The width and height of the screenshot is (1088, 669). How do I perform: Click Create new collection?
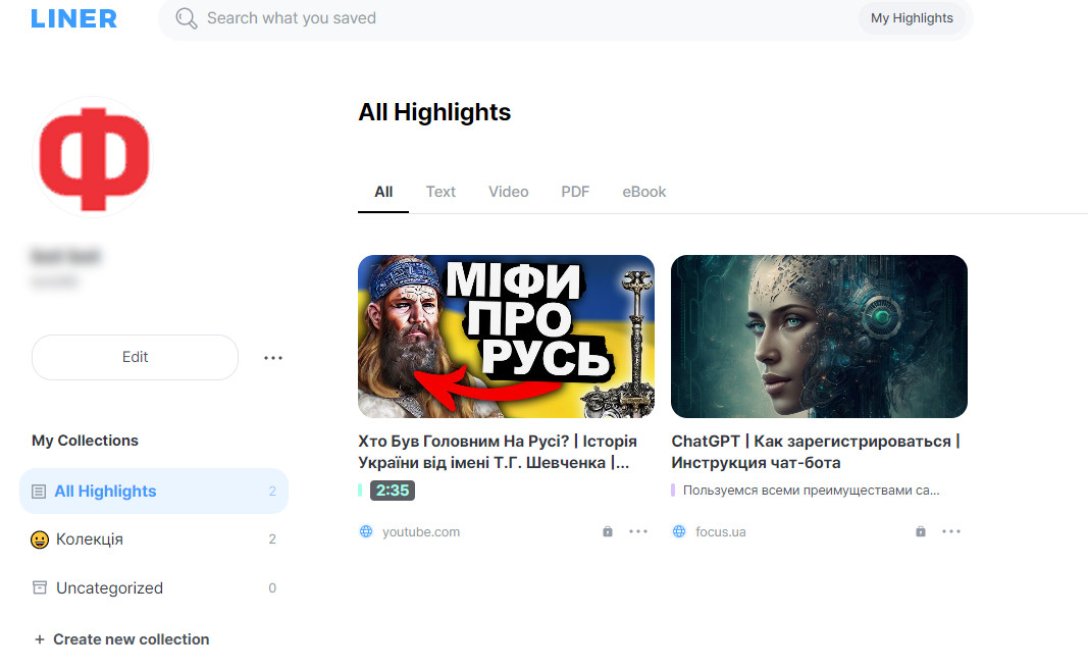122,639
